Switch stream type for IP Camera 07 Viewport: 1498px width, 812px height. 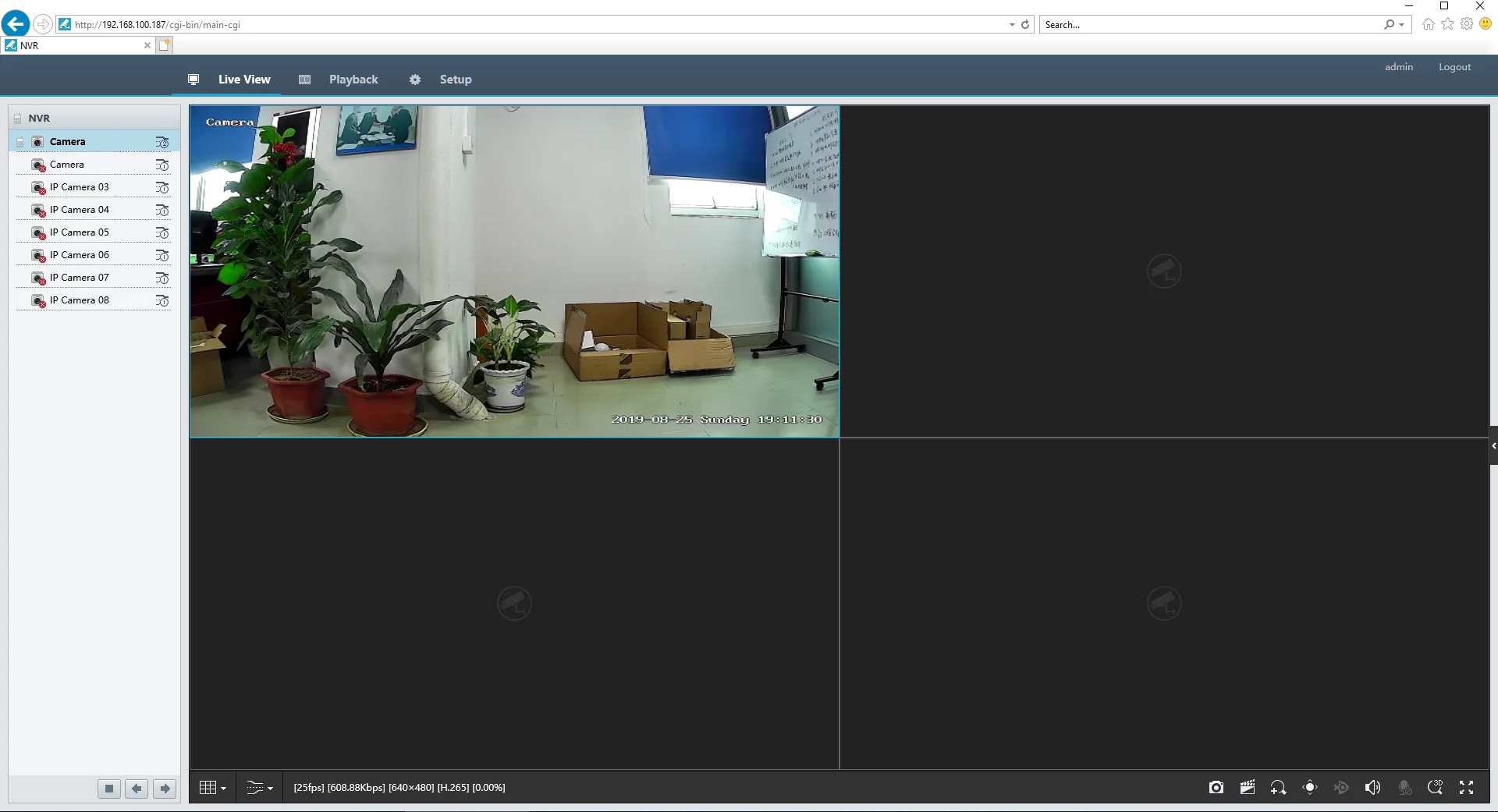tap(162, 278)
